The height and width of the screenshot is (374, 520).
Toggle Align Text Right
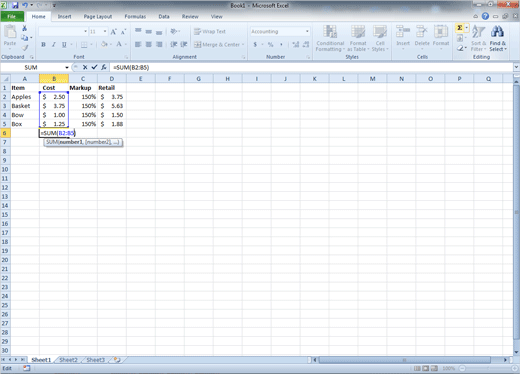pyautogui.click(x=159, y=44)
